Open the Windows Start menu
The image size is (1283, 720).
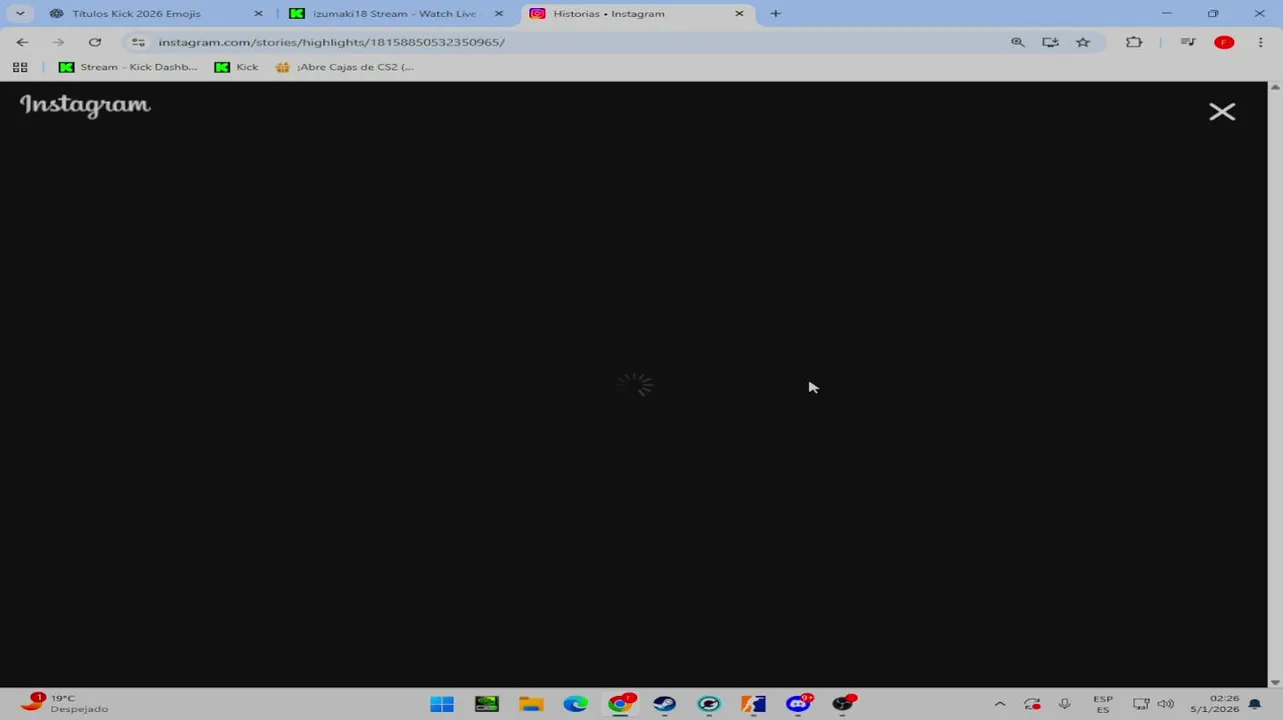click(x=442, y=704)
